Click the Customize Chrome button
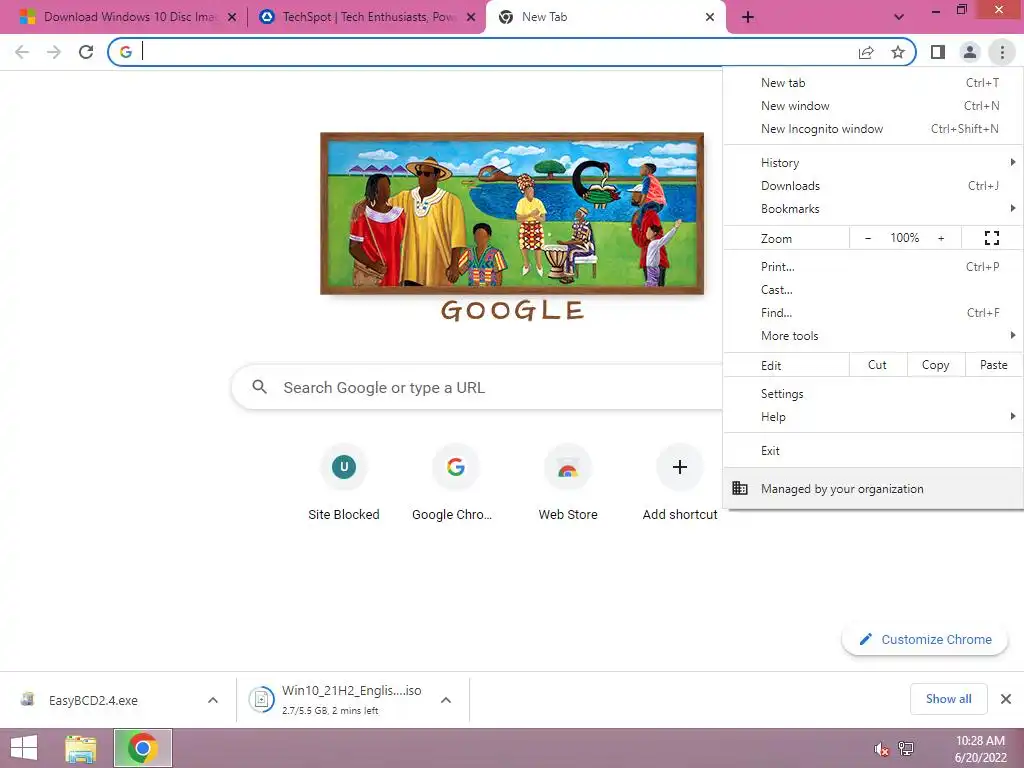This screenshot has width=1024, height=768. tap(925, 639)
